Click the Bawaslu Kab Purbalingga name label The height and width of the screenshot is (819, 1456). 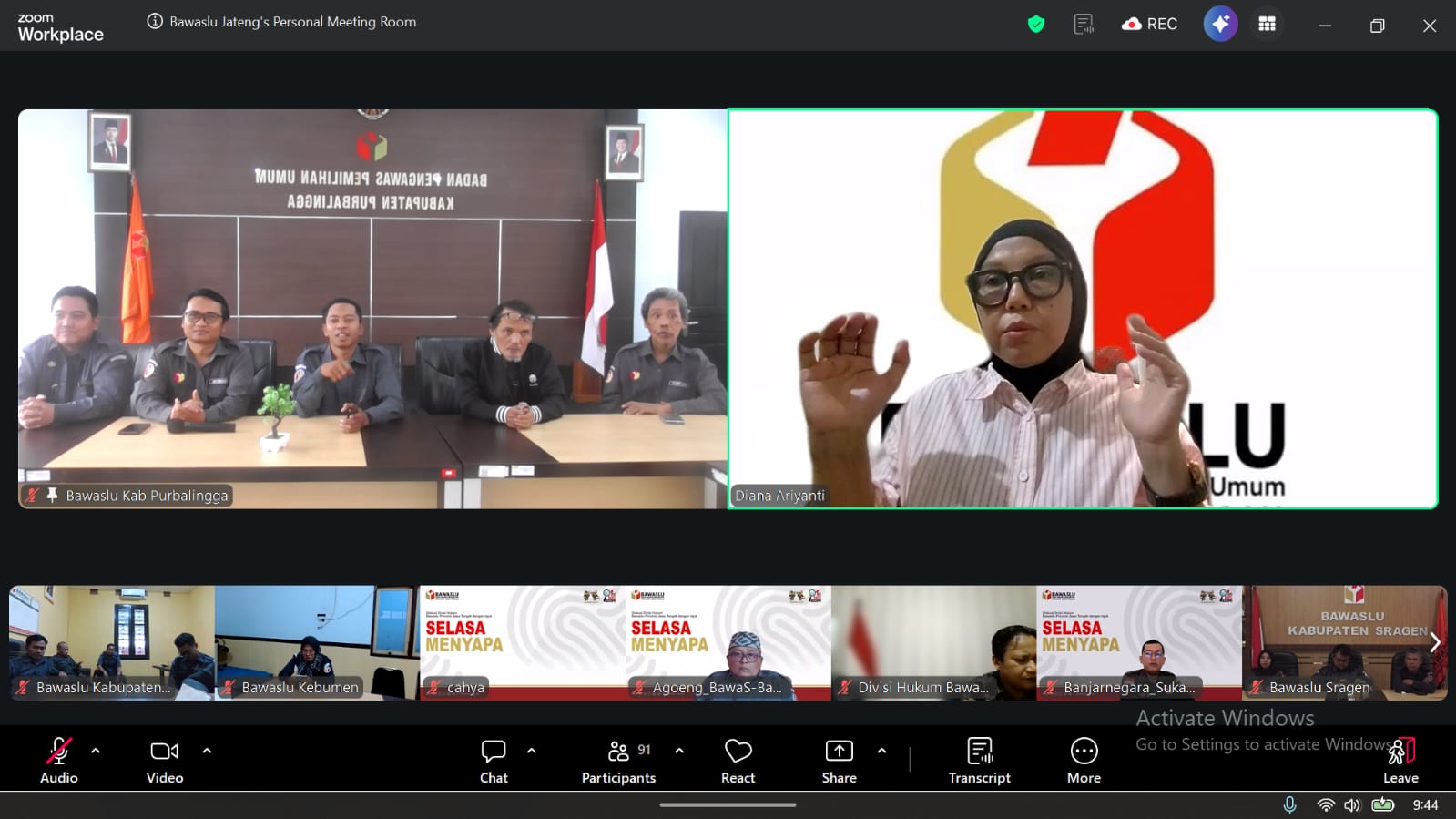tap(147, 496)
